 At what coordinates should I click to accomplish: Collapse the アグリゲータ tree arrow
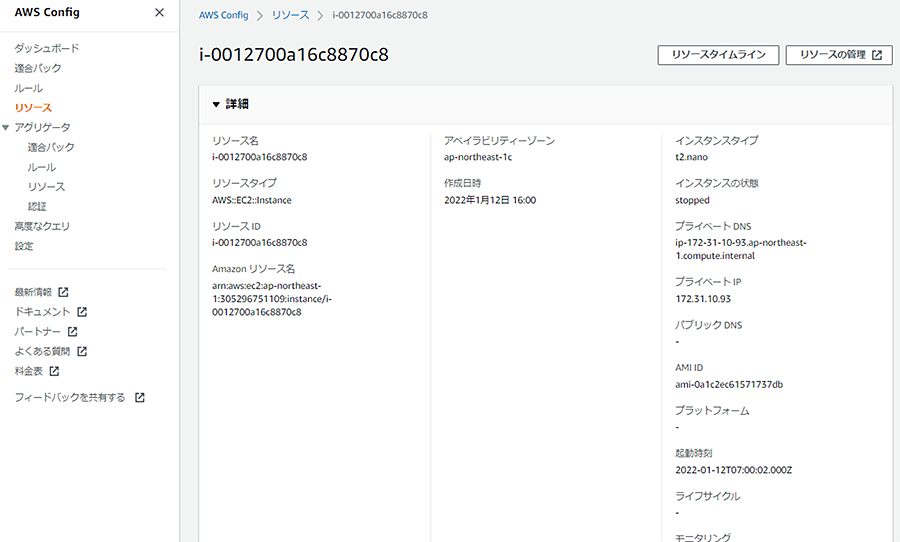click(6, 127)
